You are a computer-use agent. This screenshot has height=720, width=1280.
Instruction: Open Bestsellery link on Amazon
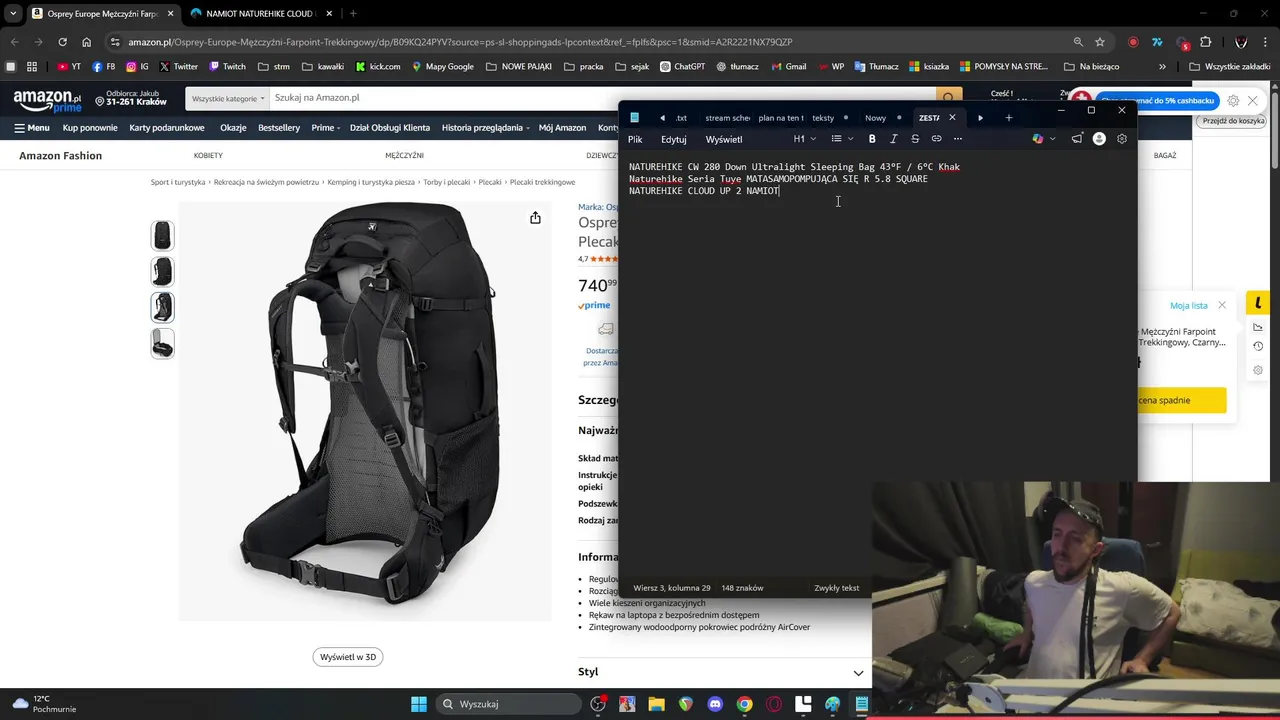click(279, 128)
